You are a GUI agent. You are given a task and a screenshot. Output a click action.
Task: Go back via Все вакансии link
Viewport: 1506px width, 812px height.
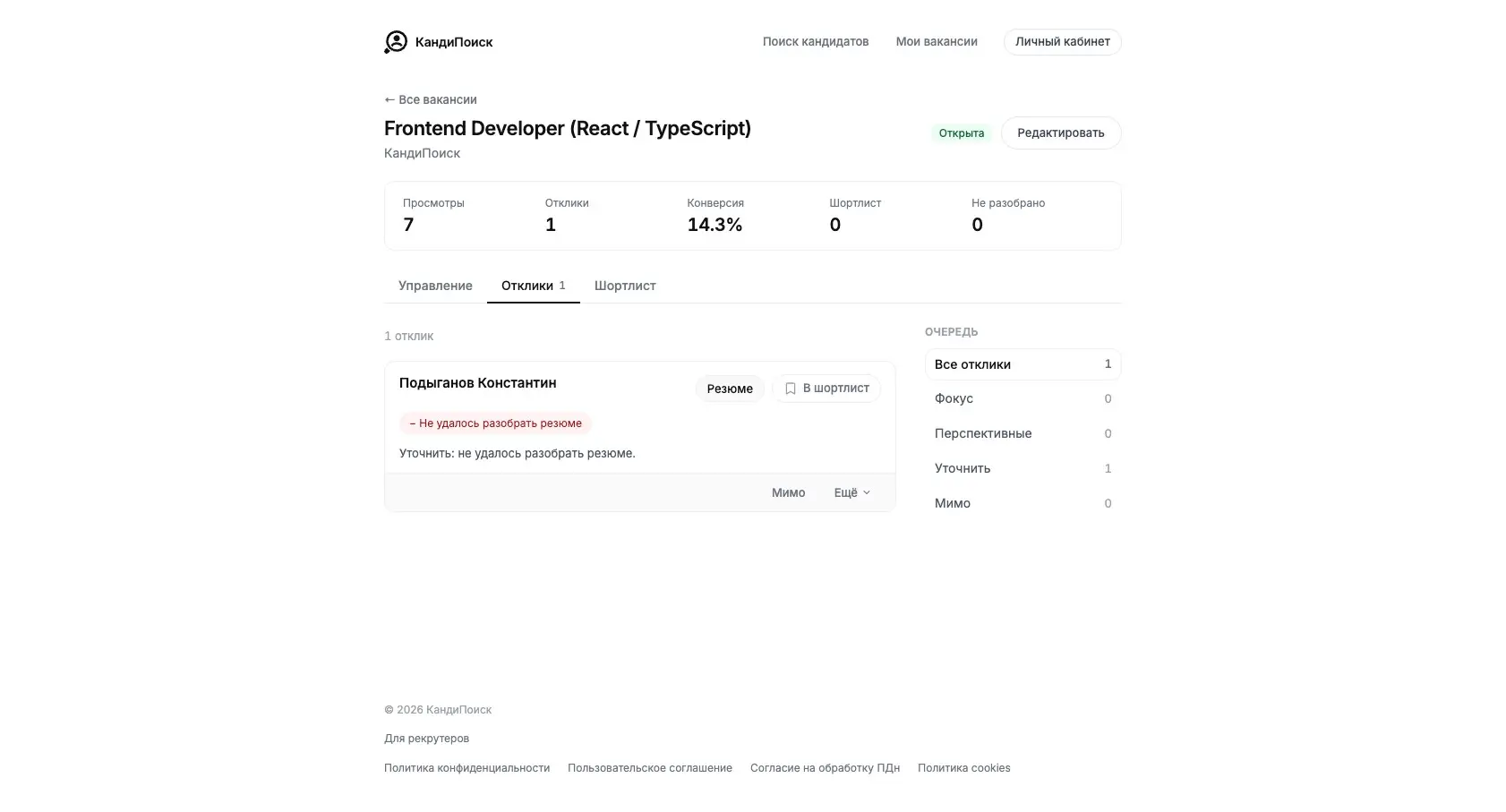(x=431, y=99)
